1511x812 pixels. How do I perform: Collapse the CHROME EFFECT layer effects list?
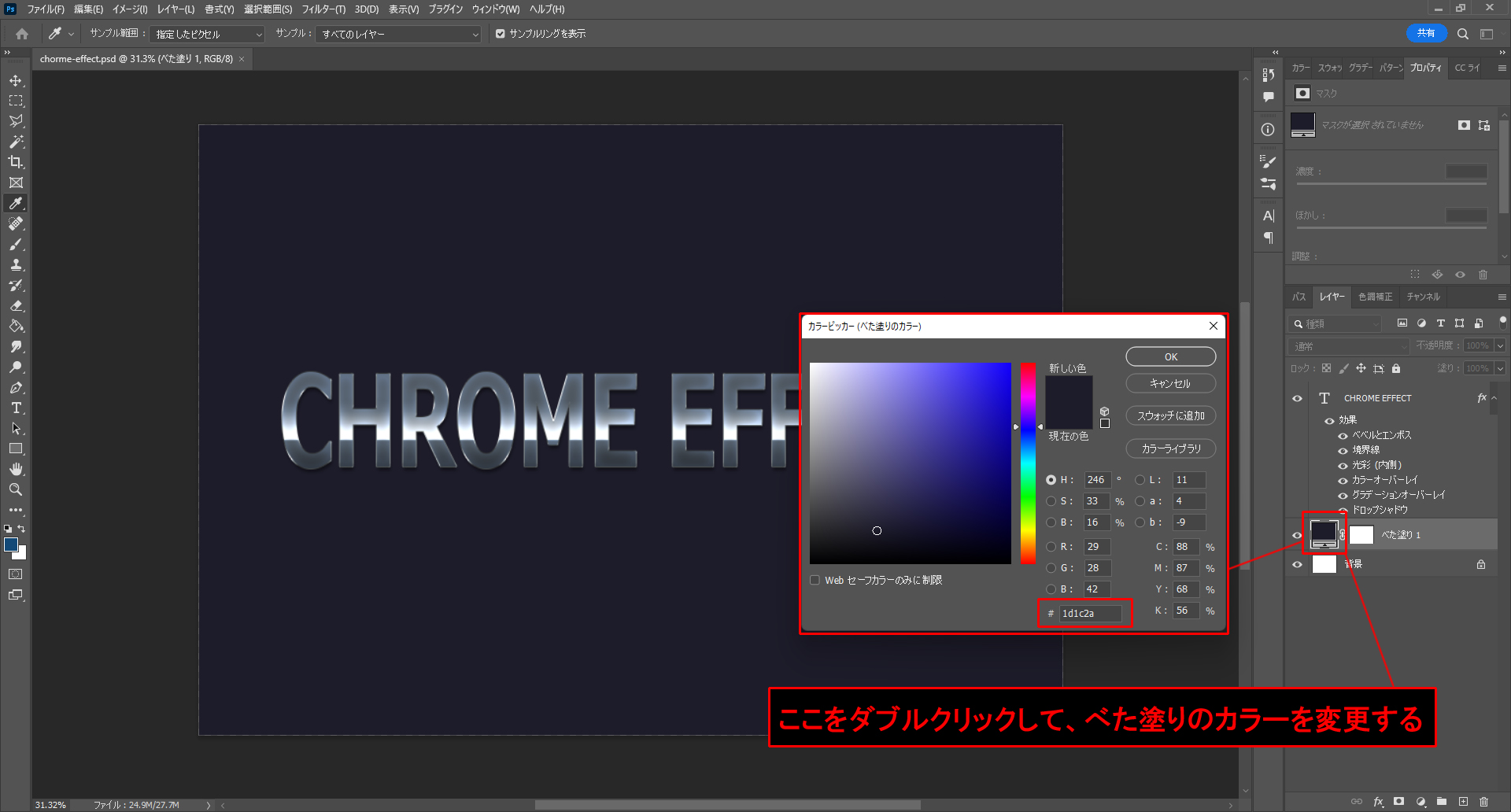1494,398
